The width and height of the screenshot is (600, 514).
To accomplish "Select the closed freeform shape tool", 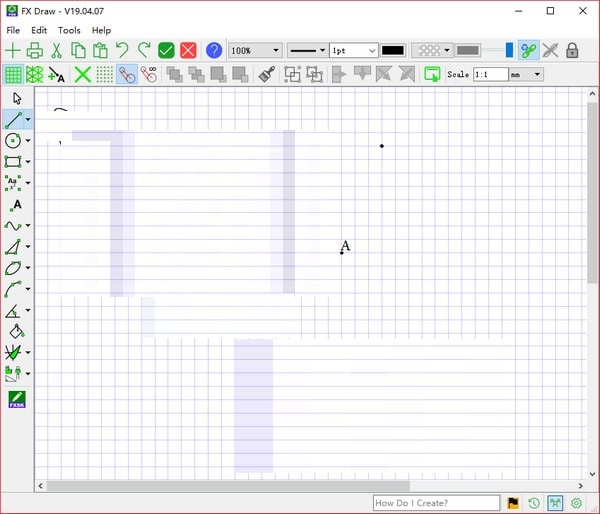I will [13, 268].
